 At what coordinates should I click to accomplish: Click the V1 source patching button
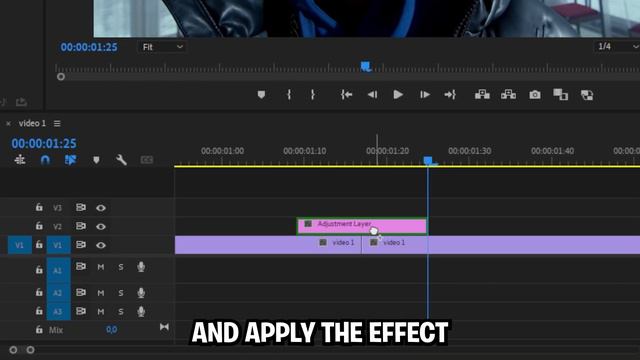(20, 245)
